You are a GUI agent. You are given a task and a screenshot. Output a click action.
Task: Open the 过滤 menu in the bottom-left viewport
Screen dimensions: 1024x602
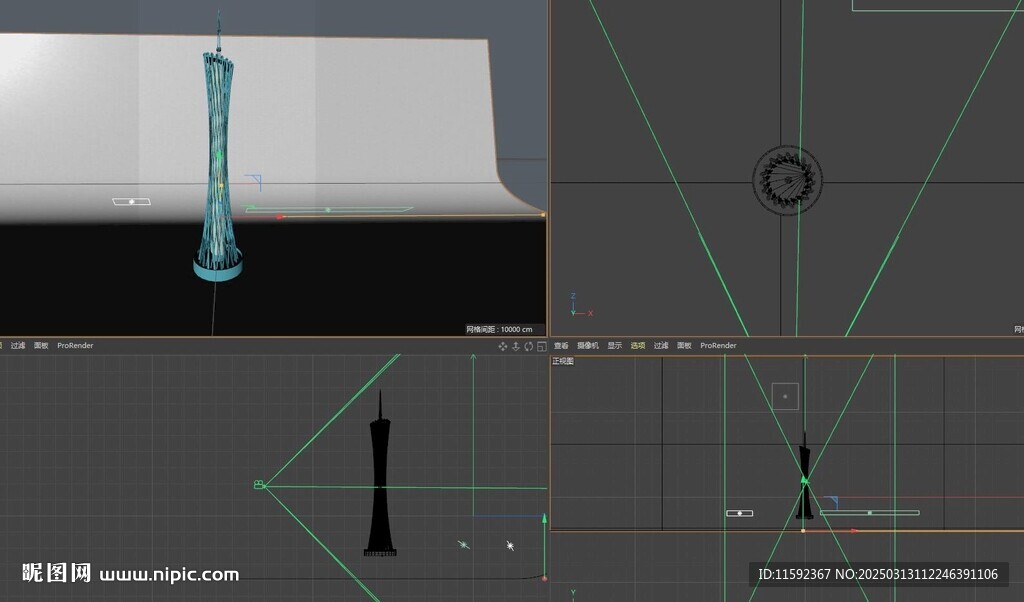coord(18,345)
